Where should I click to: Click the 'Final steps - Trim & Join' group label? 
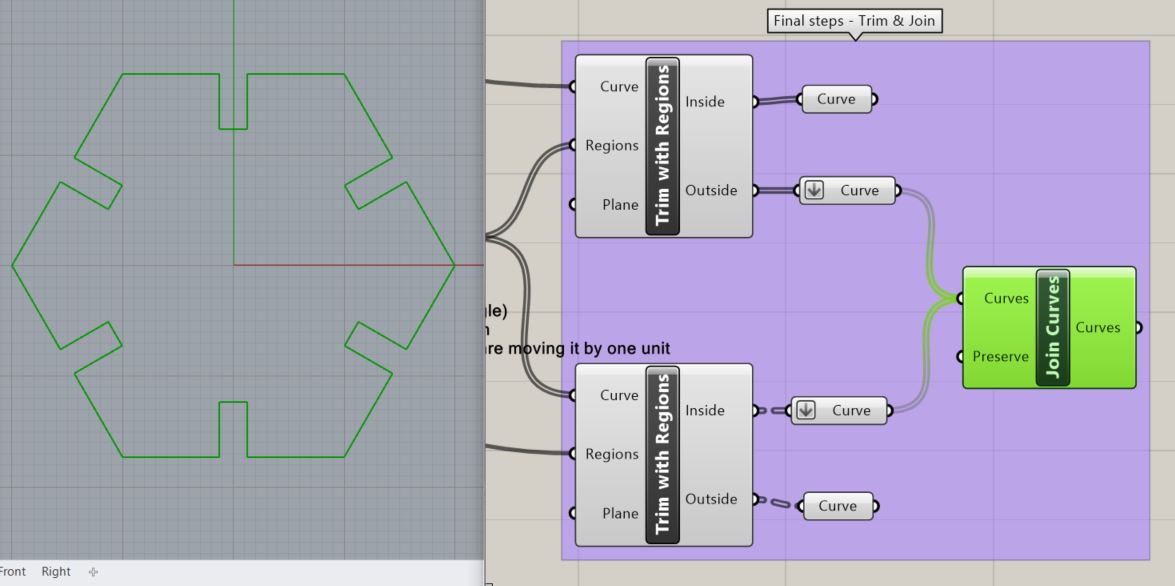click(x=856, y=21)
